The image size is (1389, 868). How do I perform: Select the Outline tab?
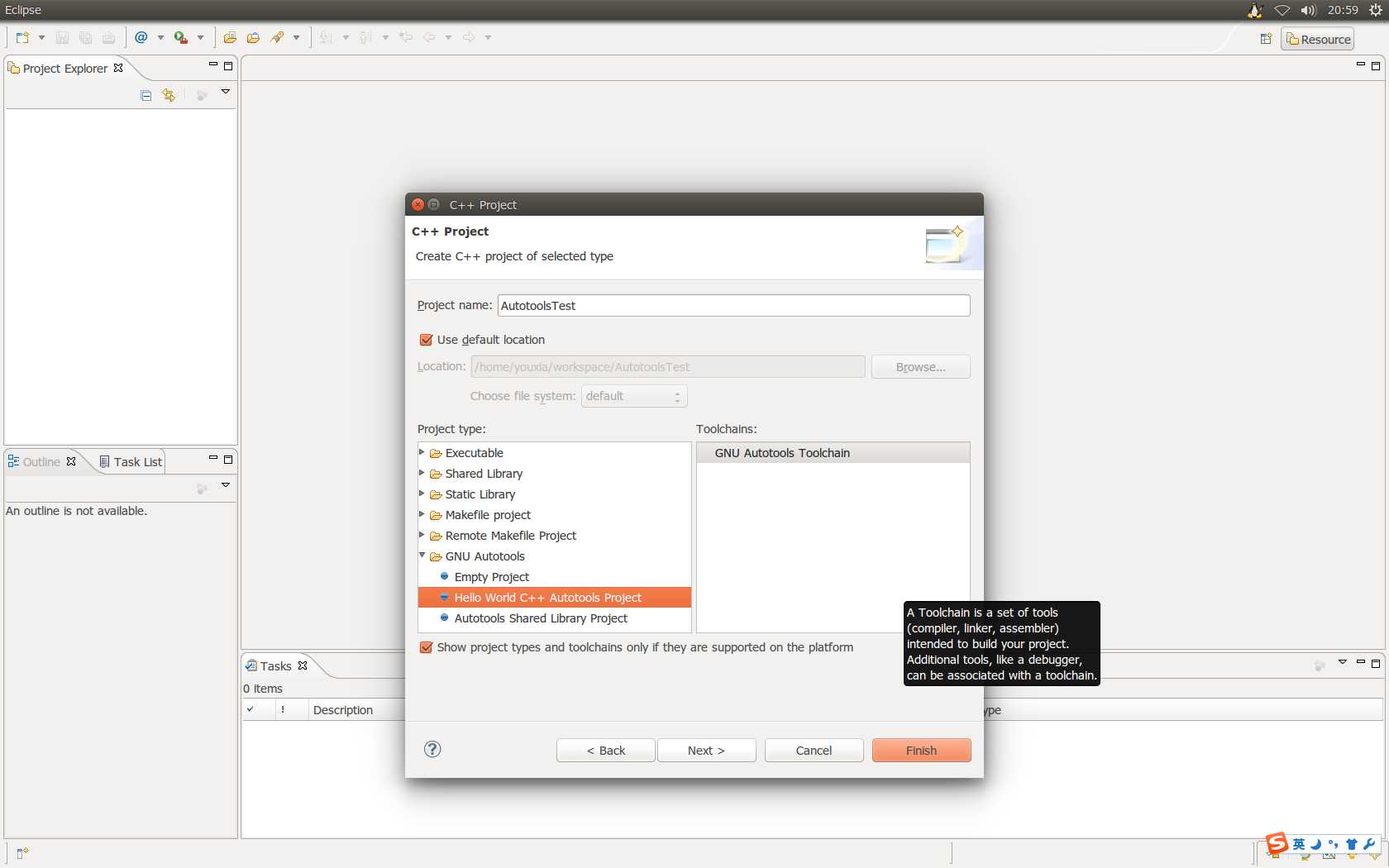tap(42, 461)
